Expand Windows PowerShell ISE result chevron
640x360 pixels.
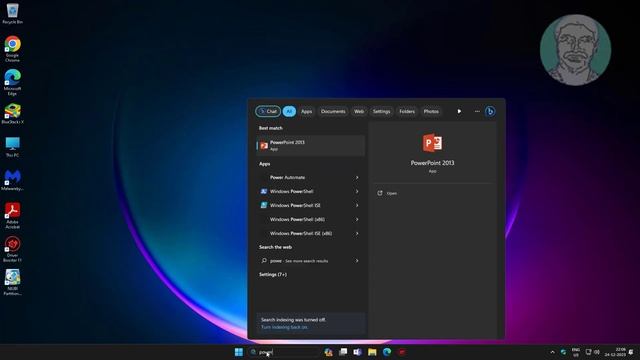(x=357, y=205)
